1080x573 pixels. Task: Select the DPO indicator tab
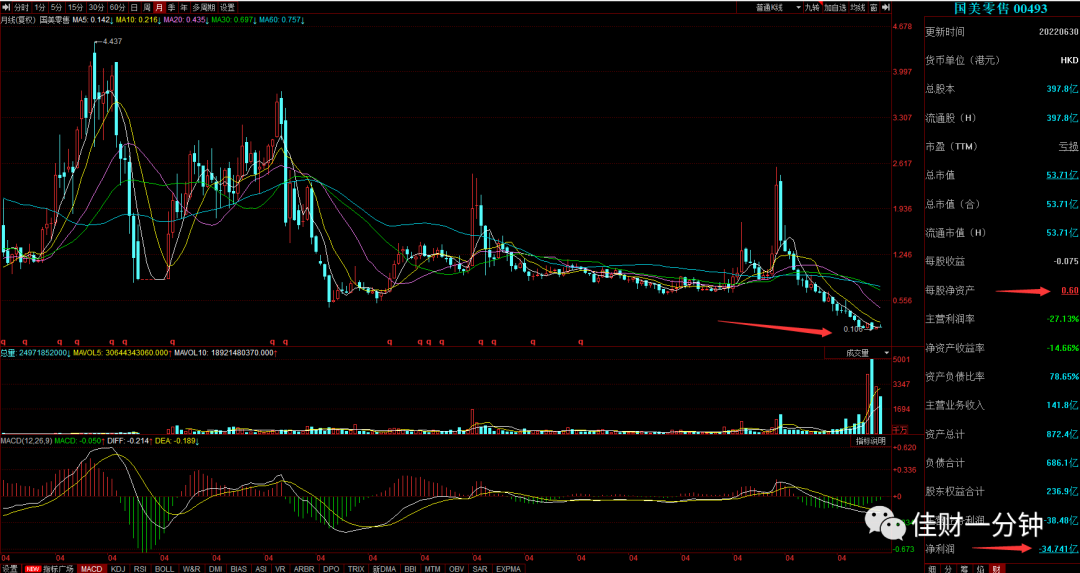(x=331, y=569)
